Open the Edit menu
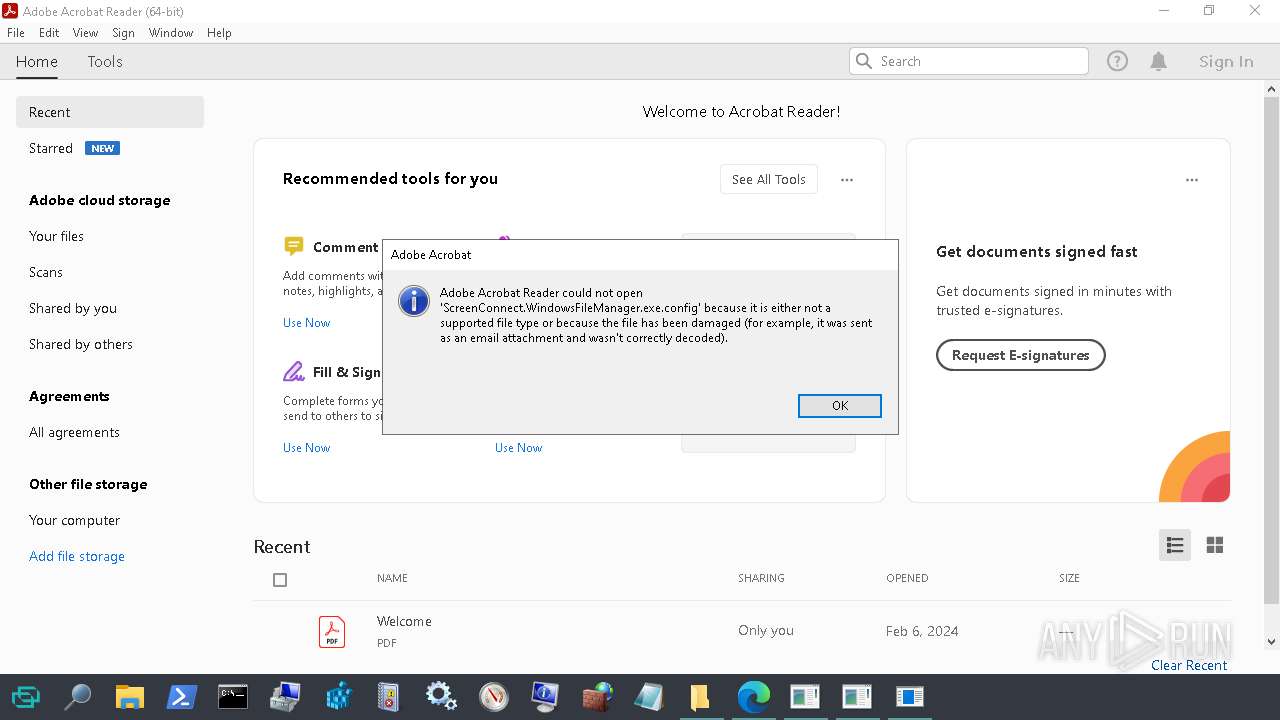Viewport: 1280px width, 720px height. (x=49, y=33)
